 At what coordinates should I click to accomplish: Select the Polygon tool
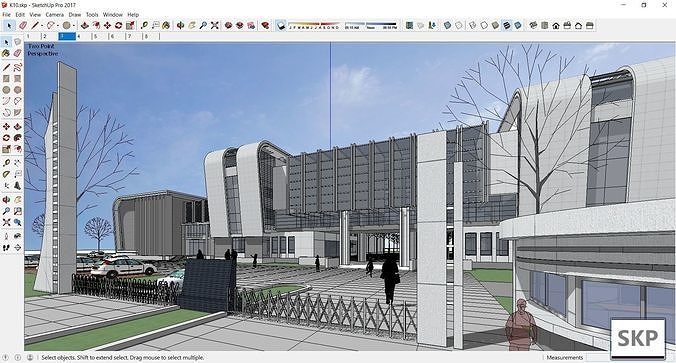click(x=17, y=90)
